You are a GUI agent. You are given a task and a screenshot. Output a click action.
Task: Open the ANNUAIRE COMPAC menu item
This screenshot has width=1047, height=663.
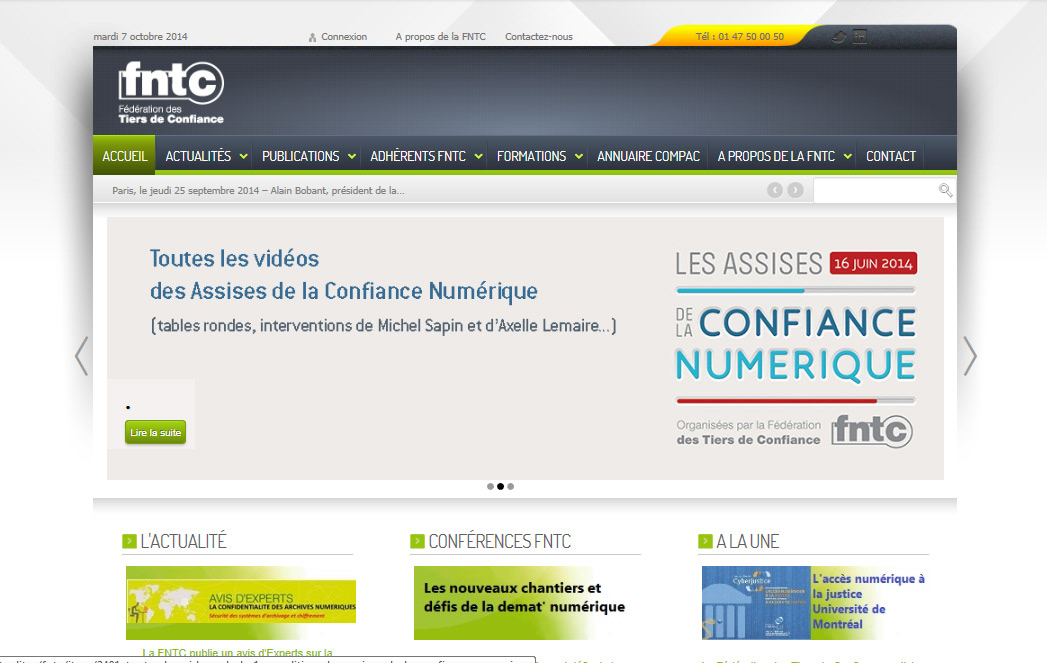coord(648,156)
